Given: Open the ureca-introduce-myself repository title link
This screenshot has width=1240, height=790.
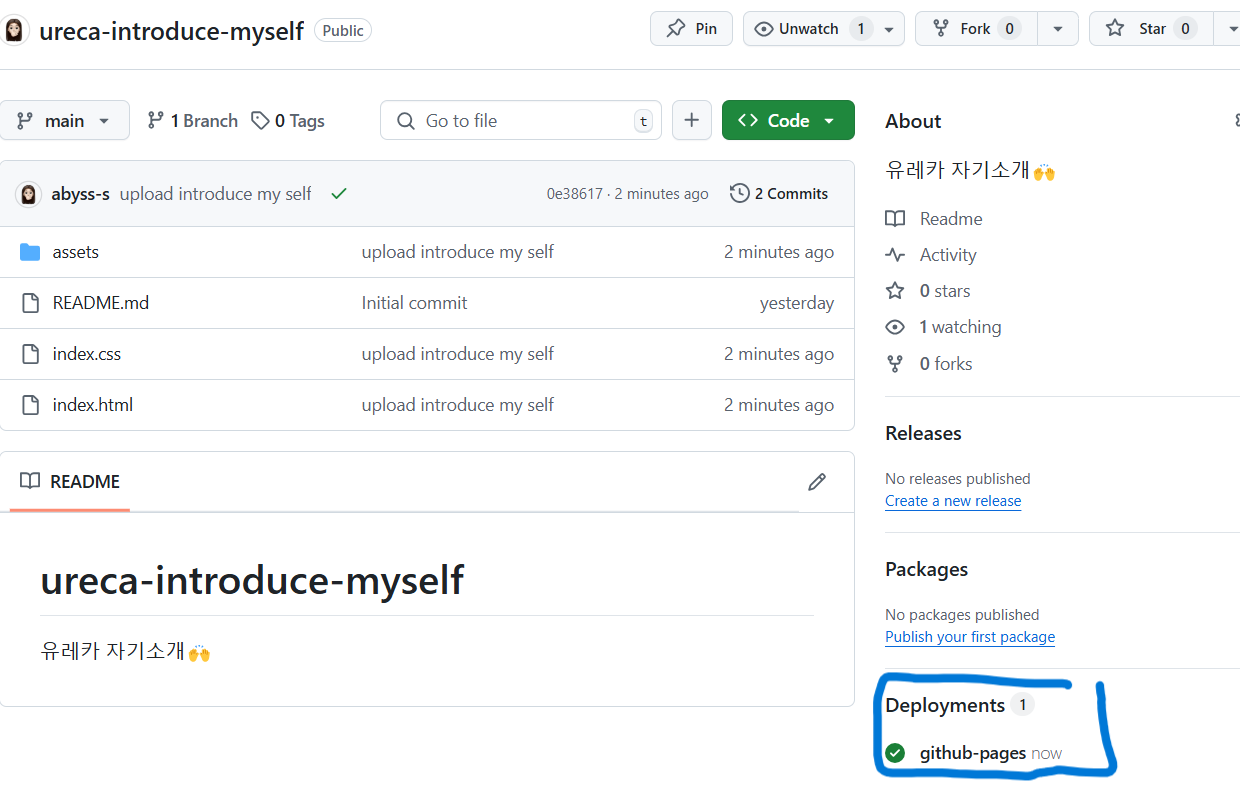Looking at the screenshot, I should click(171, 31).
